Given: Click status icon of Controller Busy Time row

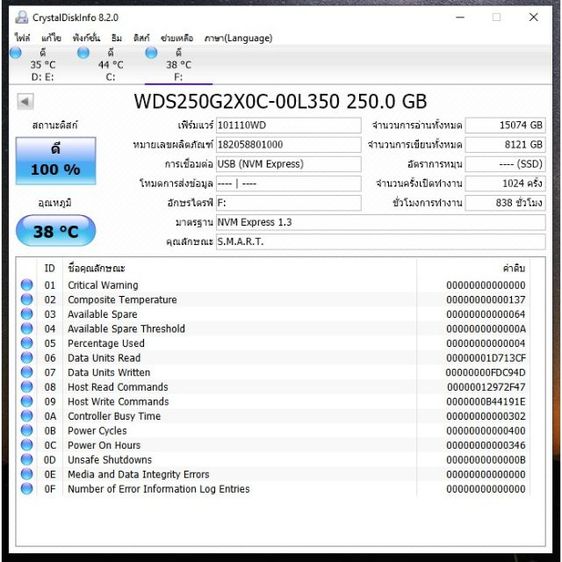Looking at the screenshot, I should click(27, 416).
